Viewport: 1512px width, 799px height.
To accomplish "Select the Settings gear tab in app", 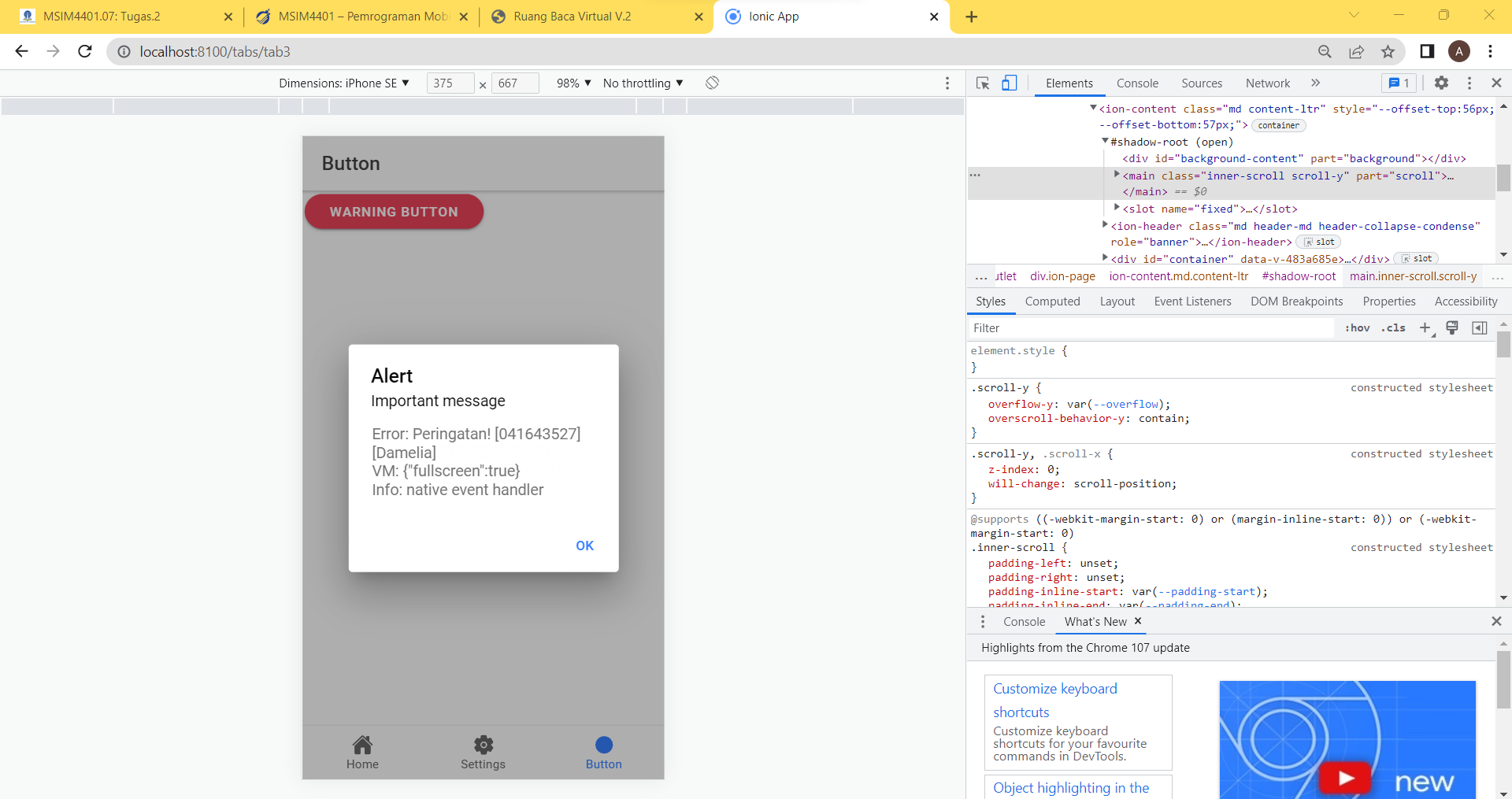I will click(483, 744).
